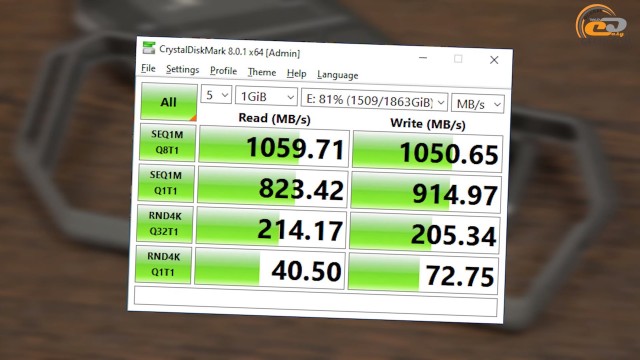
Task: Click the CrystalDiskMark app icon in title bar
Action: point(149,48)
